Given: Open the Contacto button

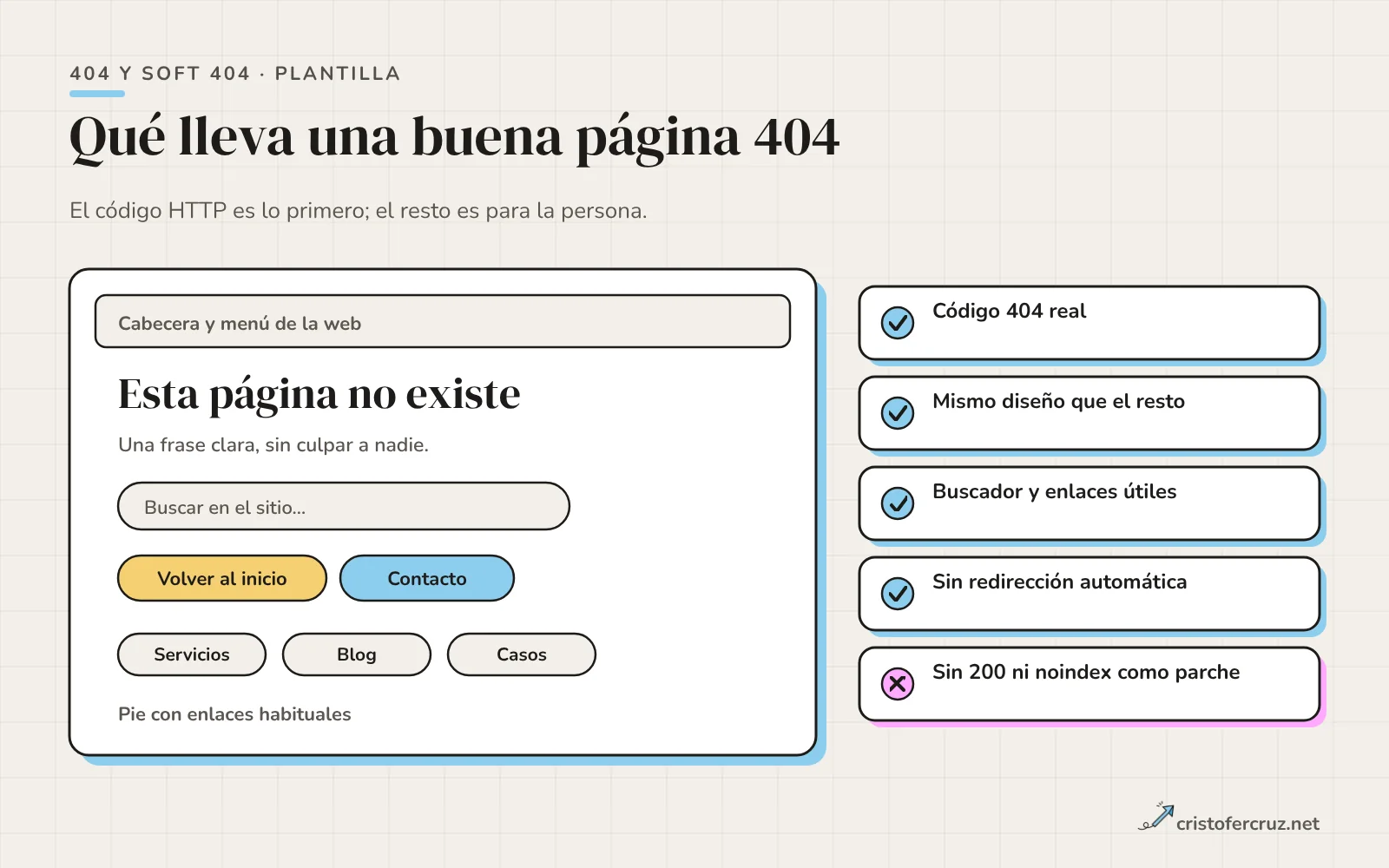Looking at the screenshot, I should coord(427,578).
